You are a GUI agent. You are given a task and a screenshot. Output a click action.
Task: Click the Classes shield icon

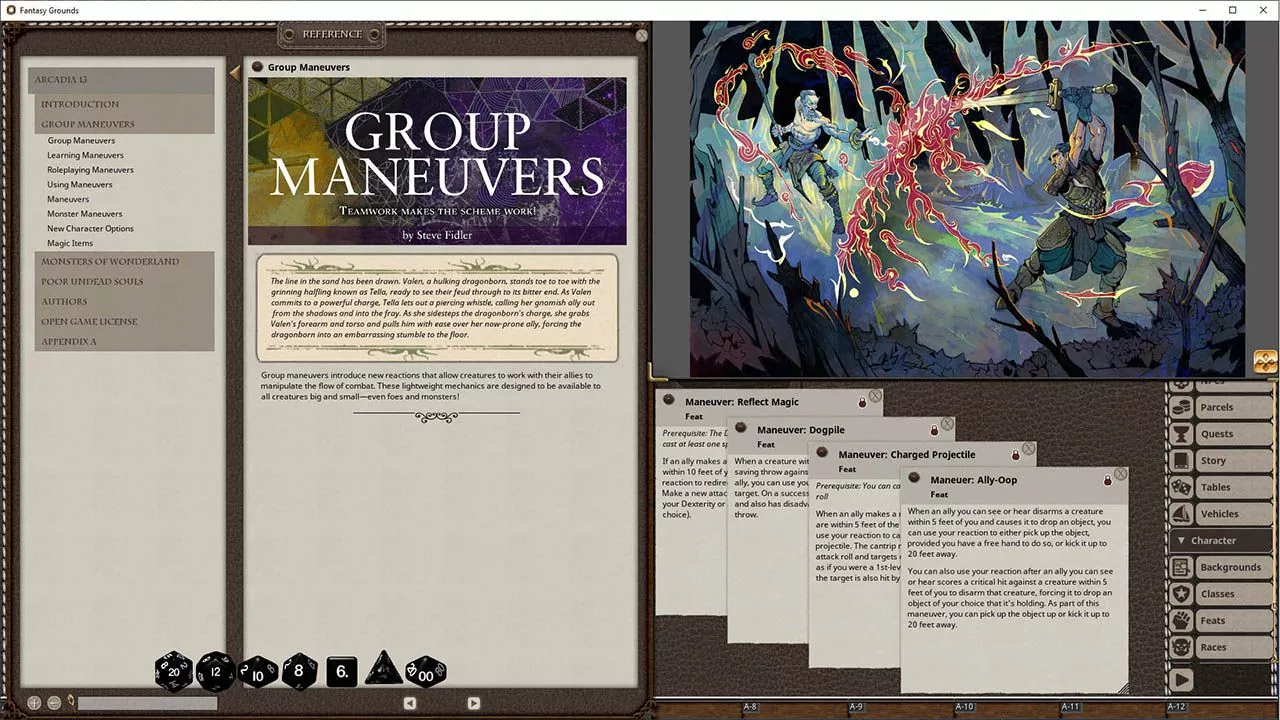1181,594
